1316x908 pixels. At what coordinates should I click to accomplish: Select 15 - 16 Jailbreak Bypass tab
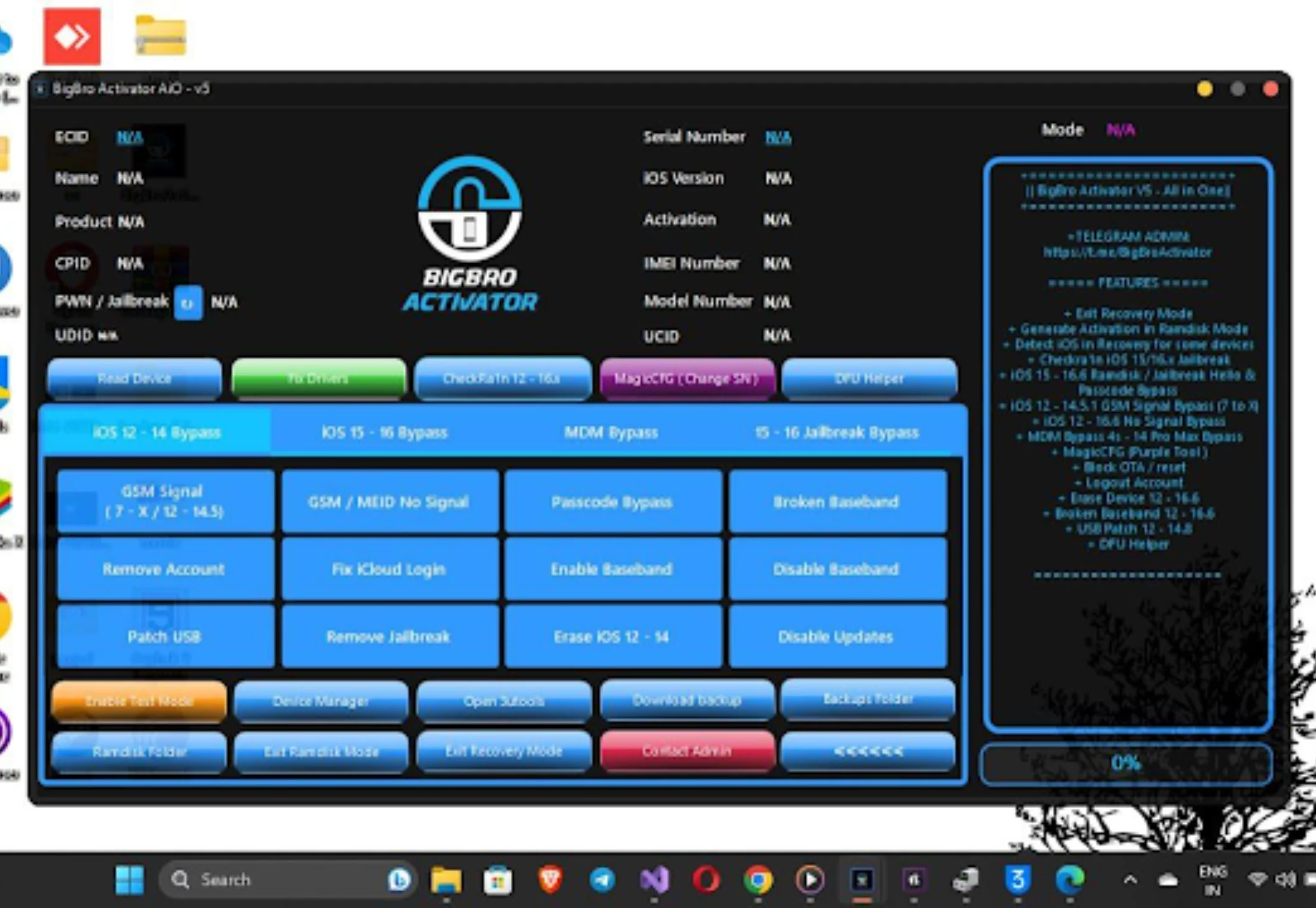[836, 432]
